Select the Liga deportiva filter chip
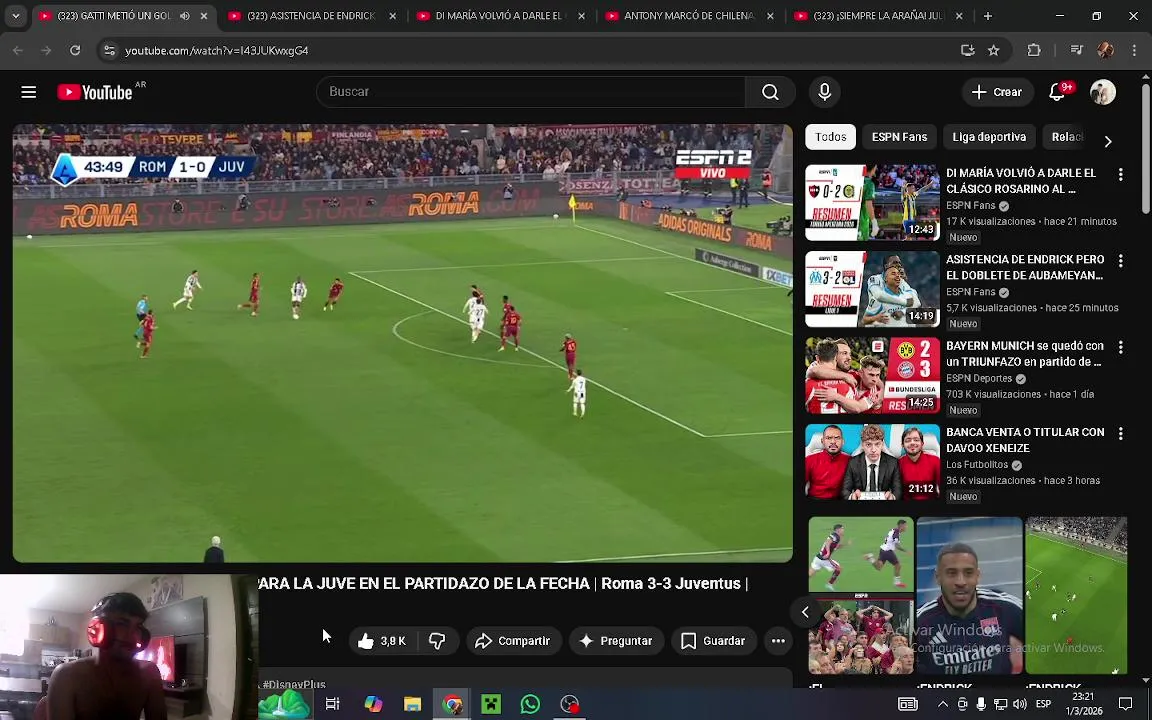Image resolution: width=1152 pixels, height=720 pixels. point(989,137)
